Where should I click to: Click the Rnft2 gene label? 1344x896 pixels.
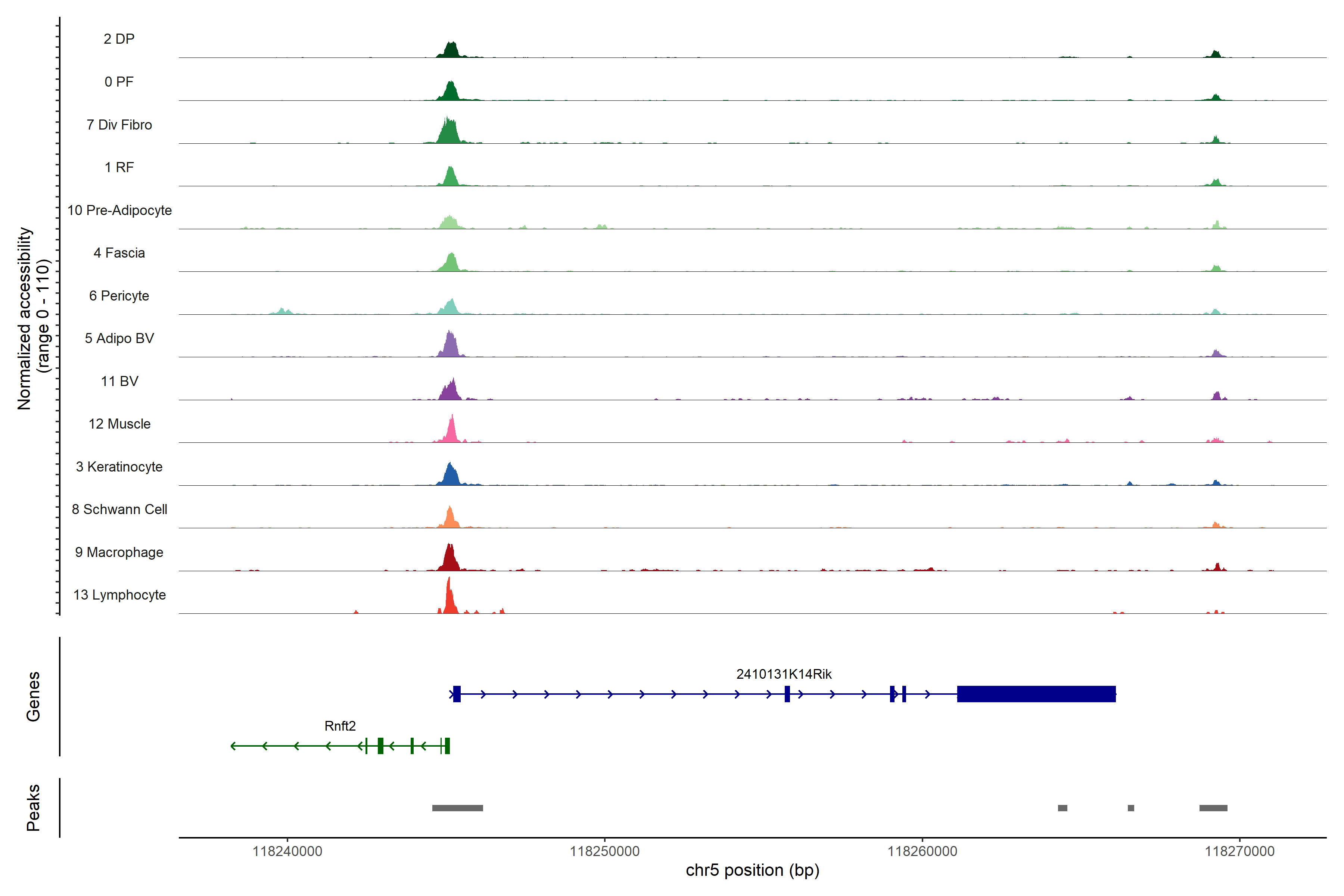pos(340,726)
